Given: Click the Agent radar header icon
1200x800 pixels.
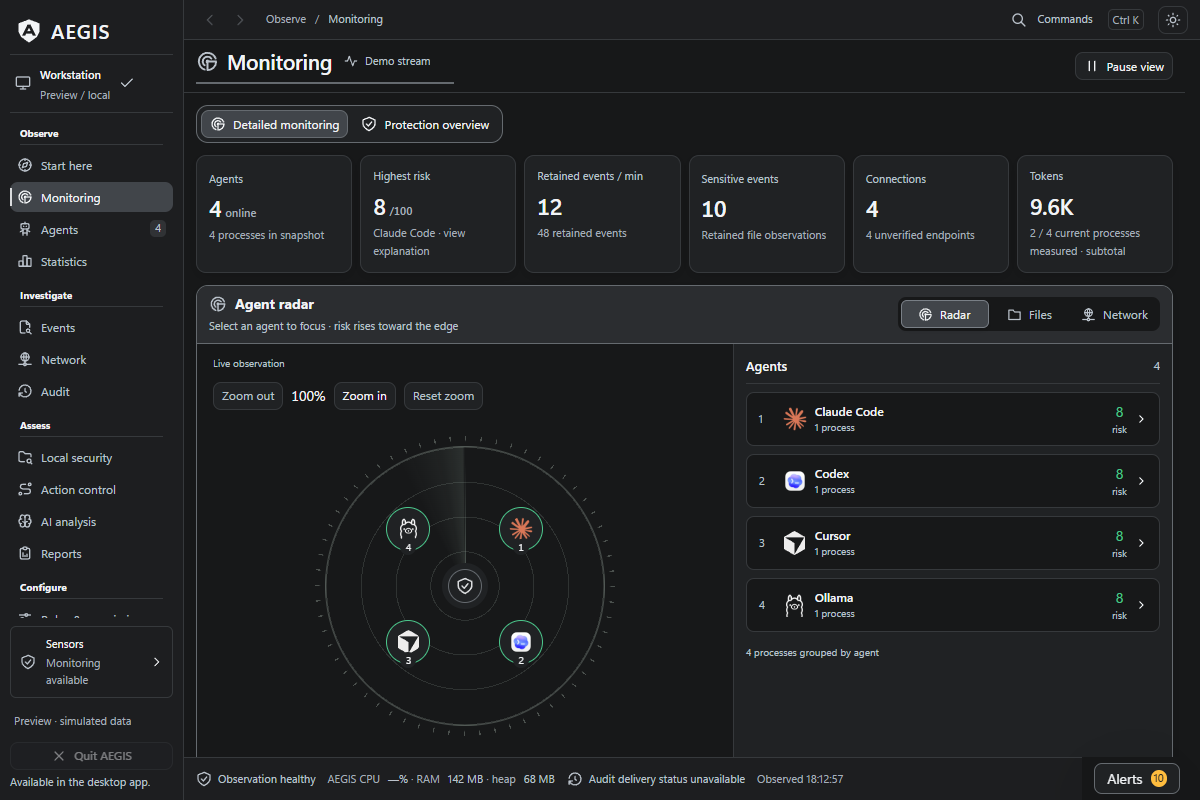Looking at the screenshot, I should tap(217, 304).
